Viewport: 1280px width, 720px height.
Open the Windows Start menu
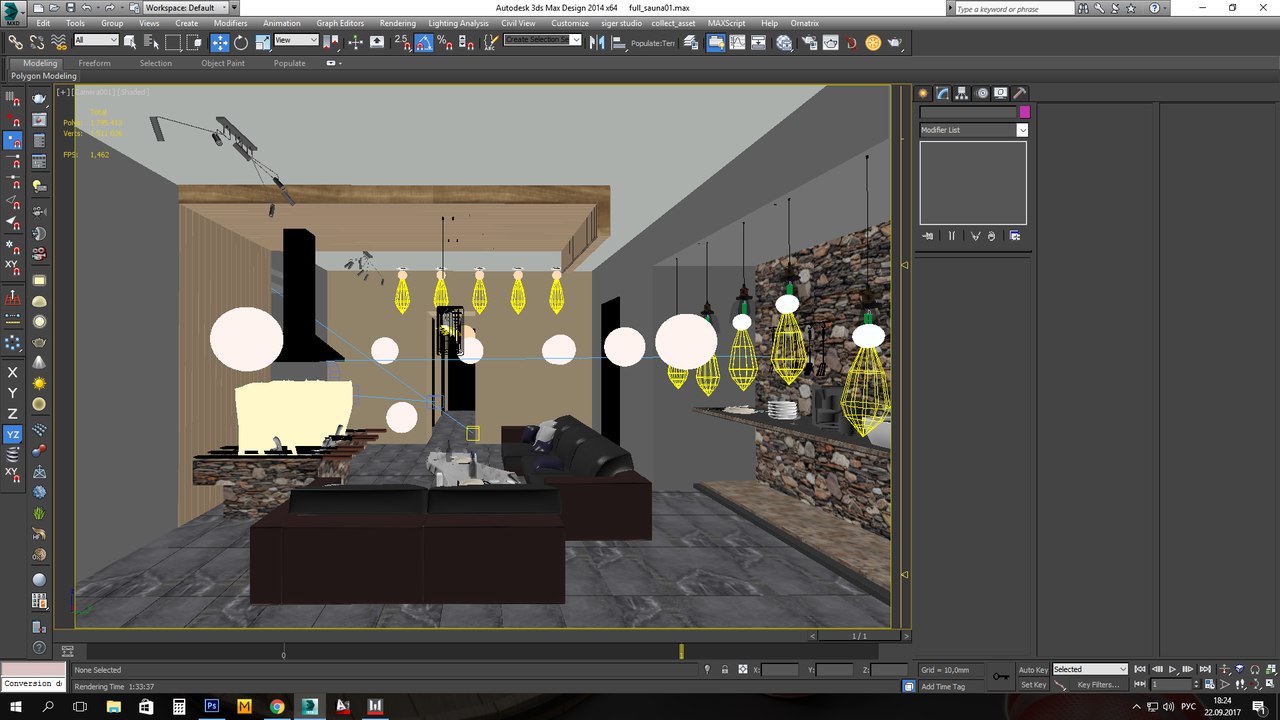pyautogui.click(x=15, y=706)
